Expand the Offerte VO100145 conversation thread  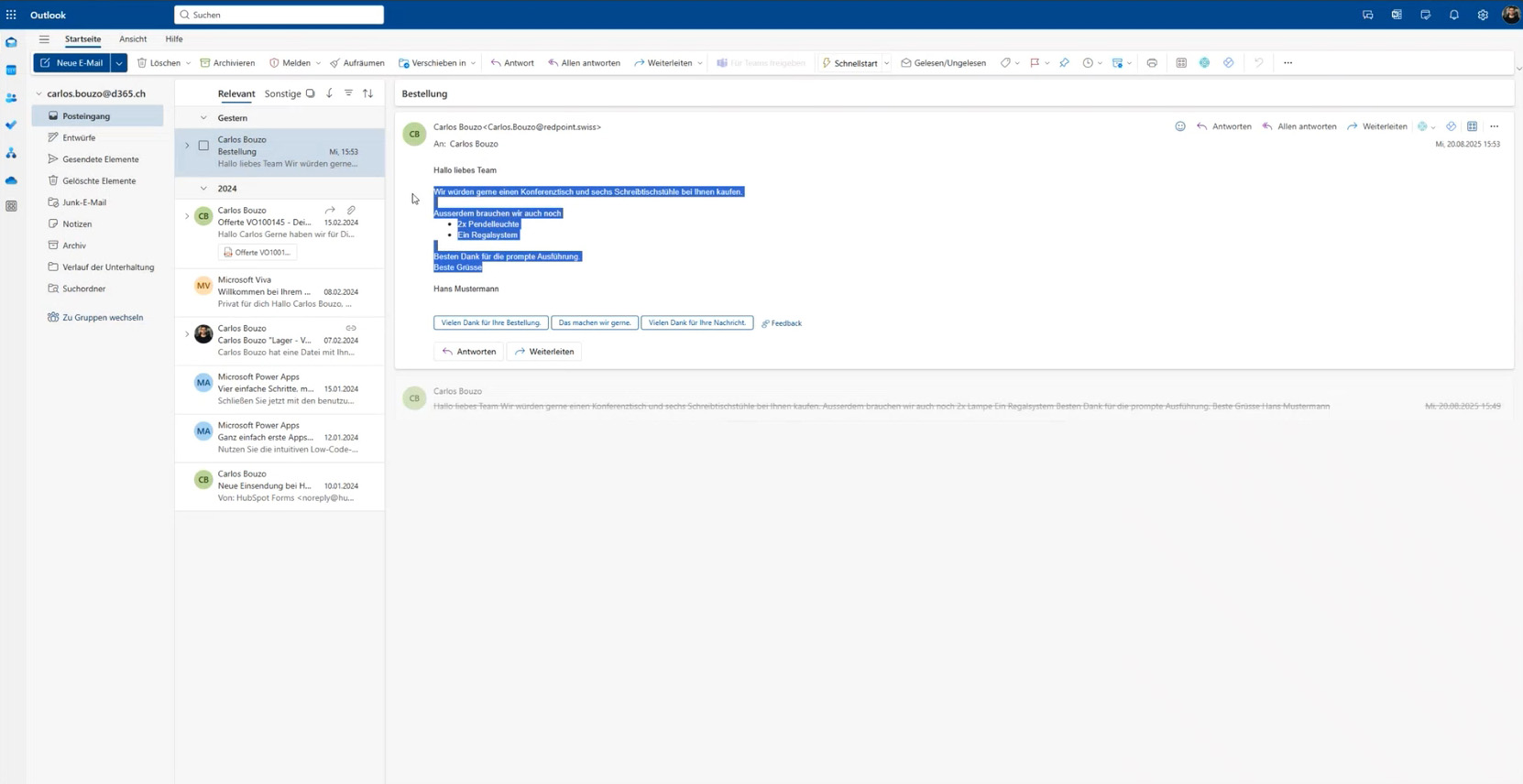click(x=187, y=216)
